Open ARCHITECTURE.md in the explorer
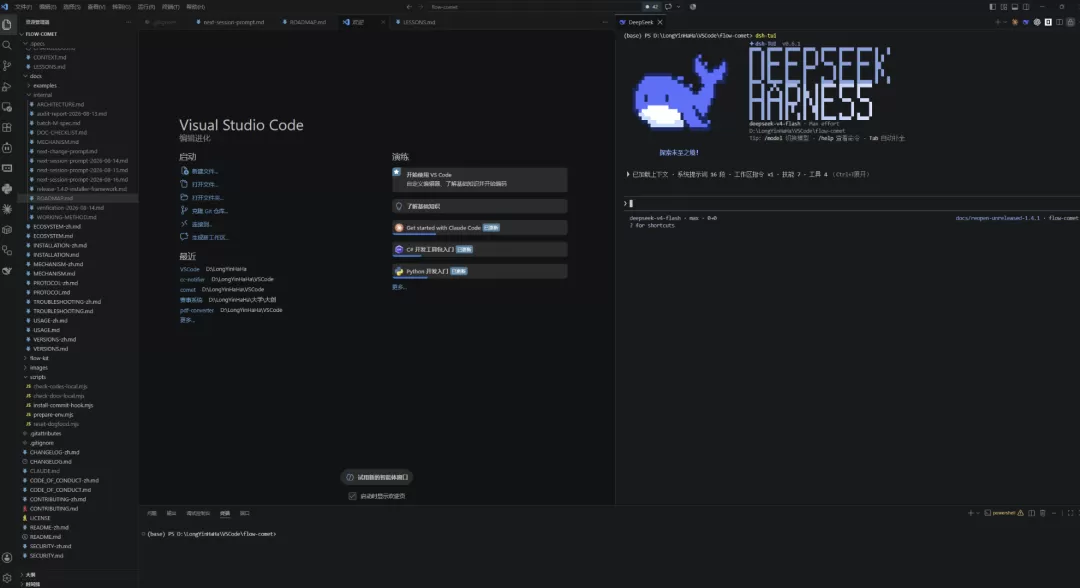 click(60, 105)
